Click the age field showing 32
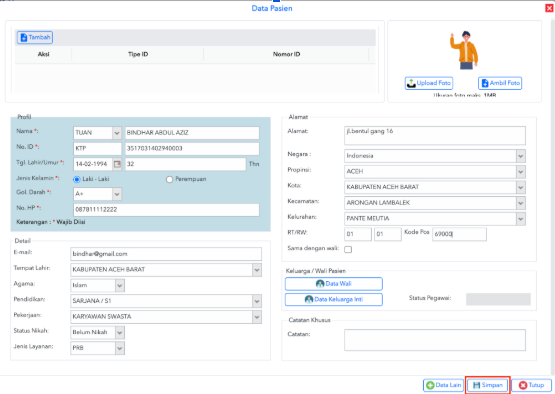 [x=185, y=164]
